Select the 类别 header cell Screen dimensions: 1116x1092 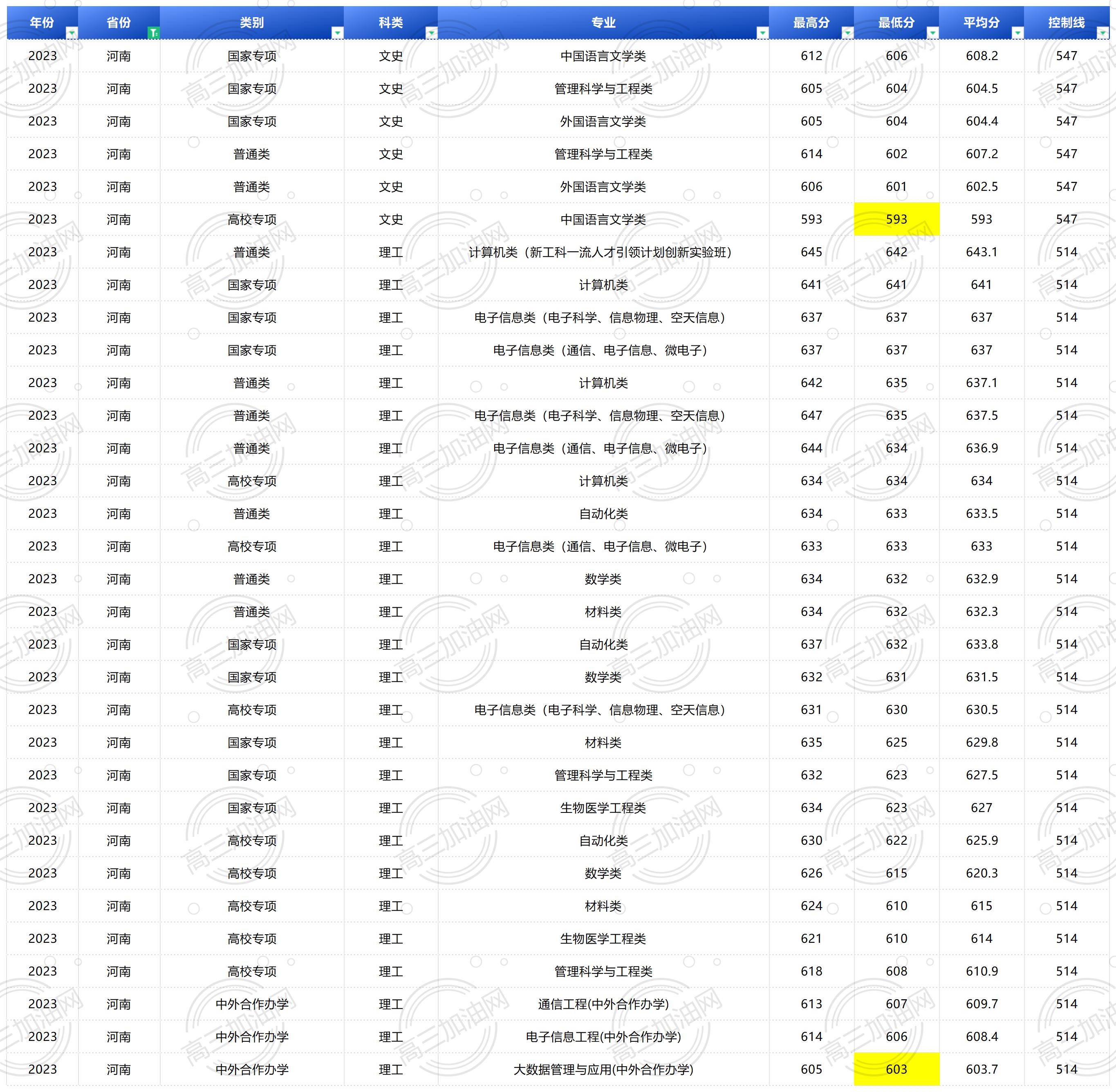[252, 23]
